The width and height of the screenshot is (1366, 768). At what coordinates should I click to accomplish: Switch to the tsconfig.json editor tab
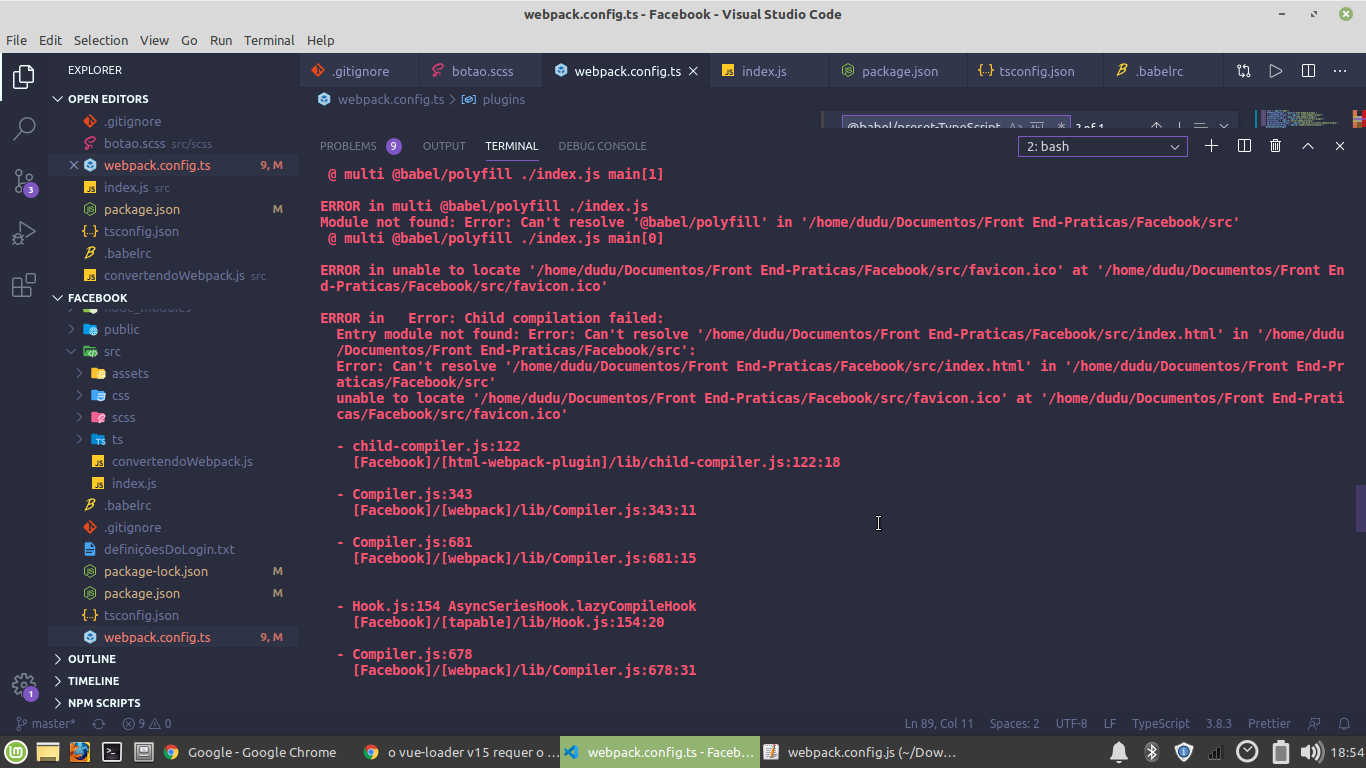pos(1036,71)
